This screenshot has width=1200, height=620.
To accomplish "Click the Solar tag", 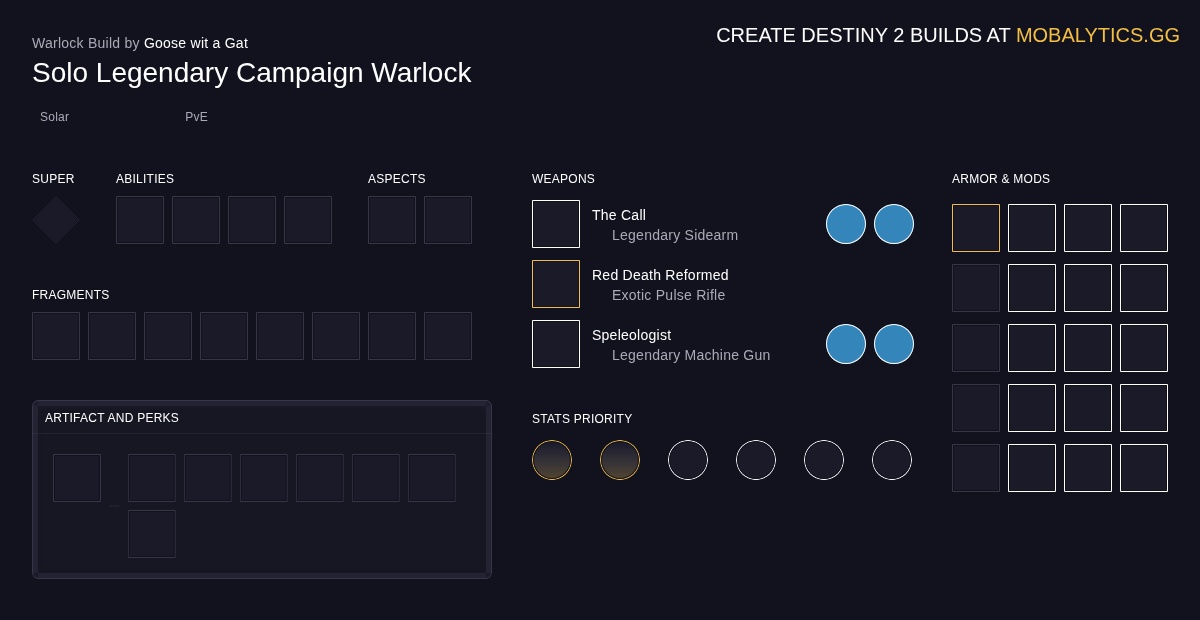I will [x=55, y=117].
